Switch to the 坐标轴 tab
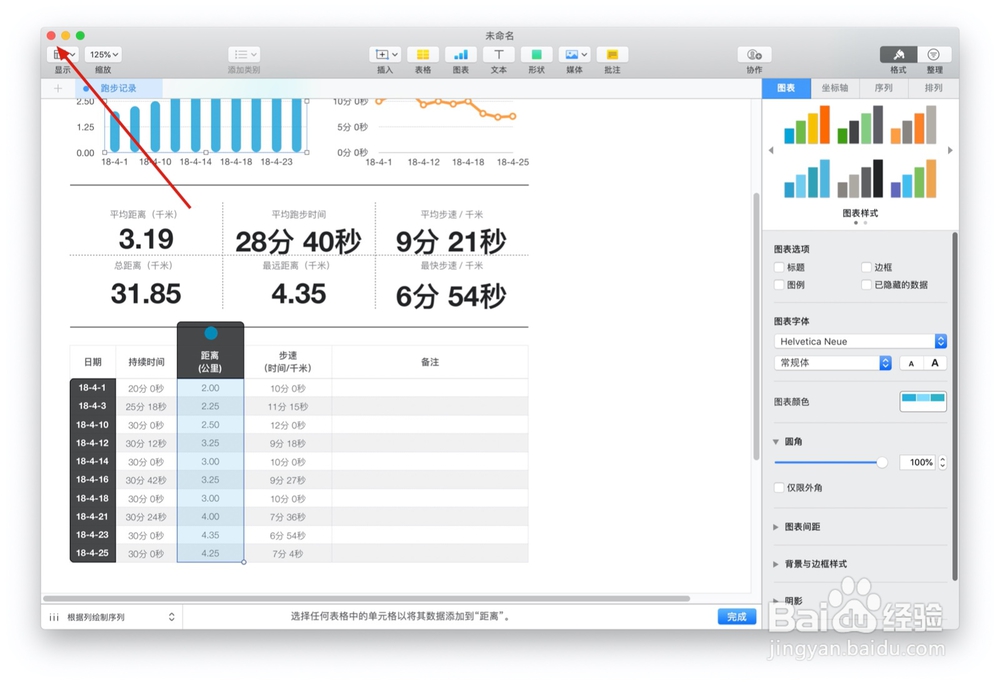 835,88
